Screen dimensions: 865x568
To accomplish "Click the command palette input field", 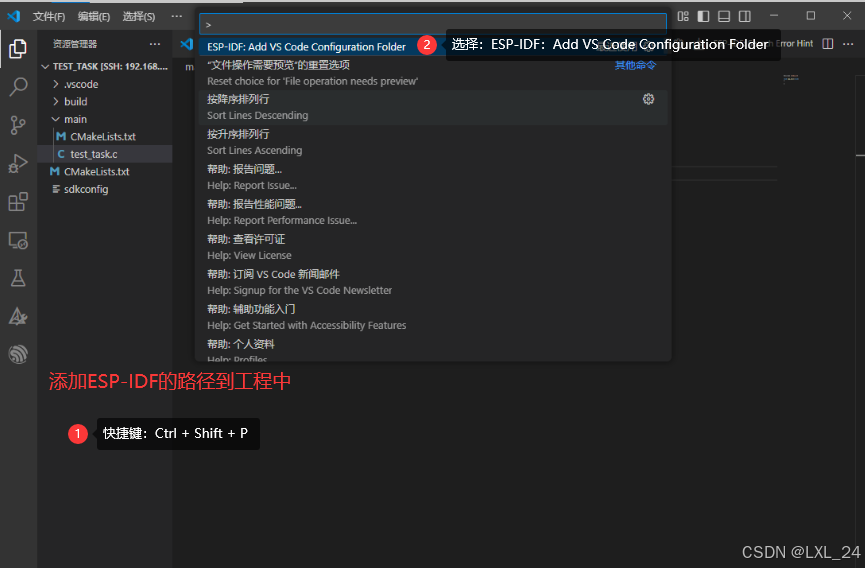I will [x=433, y=24].
